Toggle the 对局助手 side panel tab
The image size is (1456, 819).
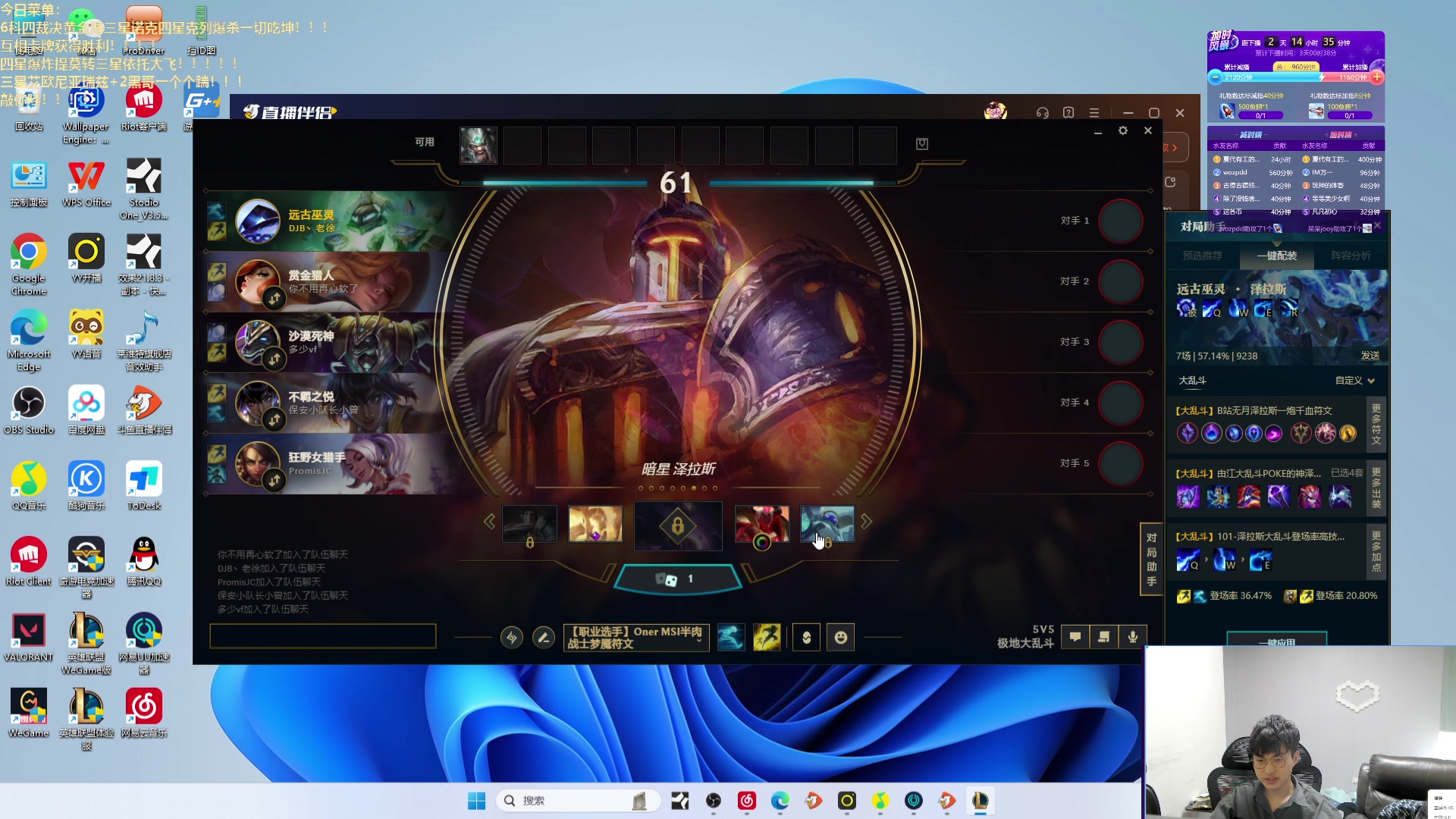[1151, 560]
